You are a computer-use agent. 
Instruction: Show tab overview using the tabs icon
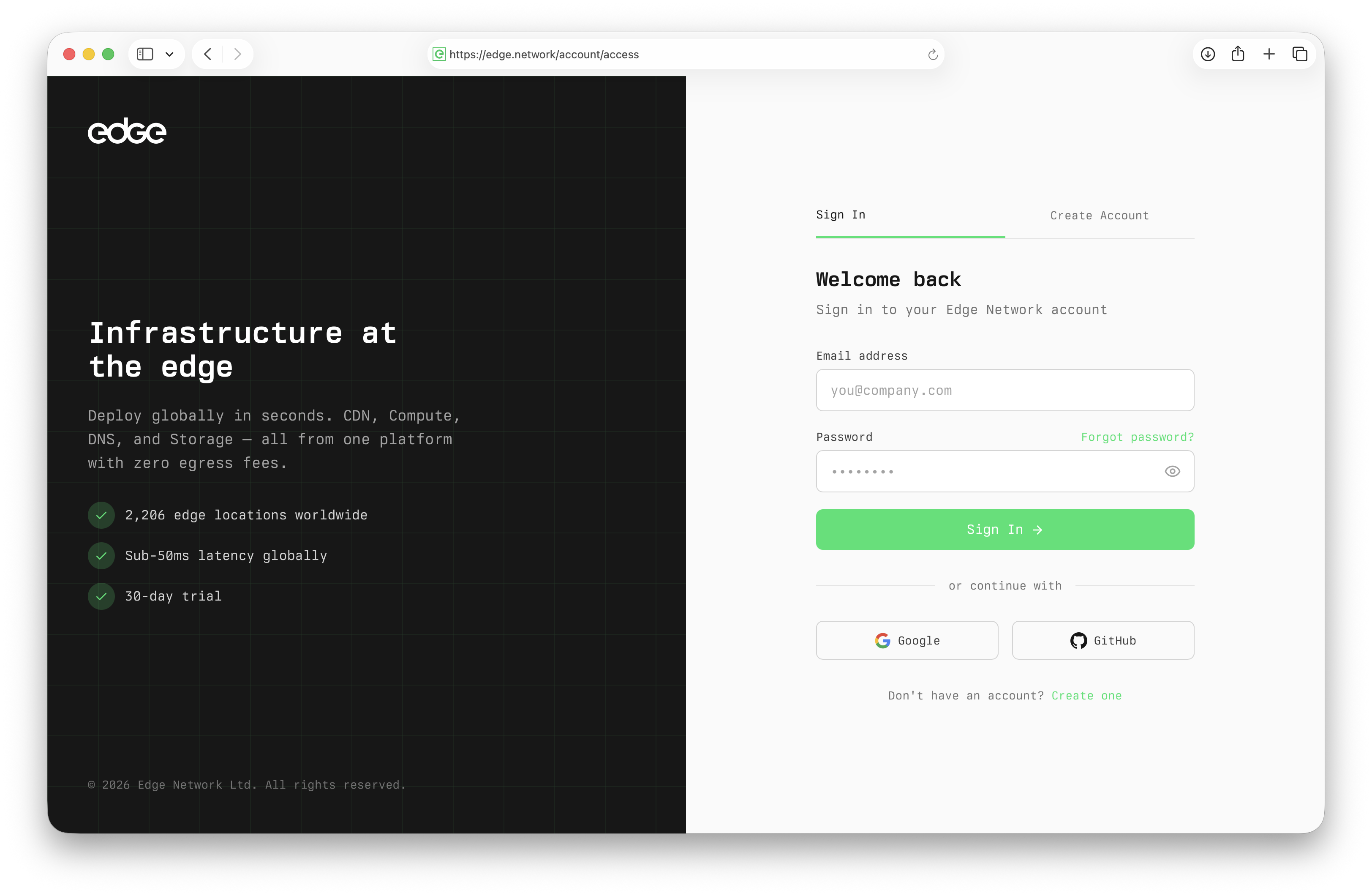[x=1301, y=54]
